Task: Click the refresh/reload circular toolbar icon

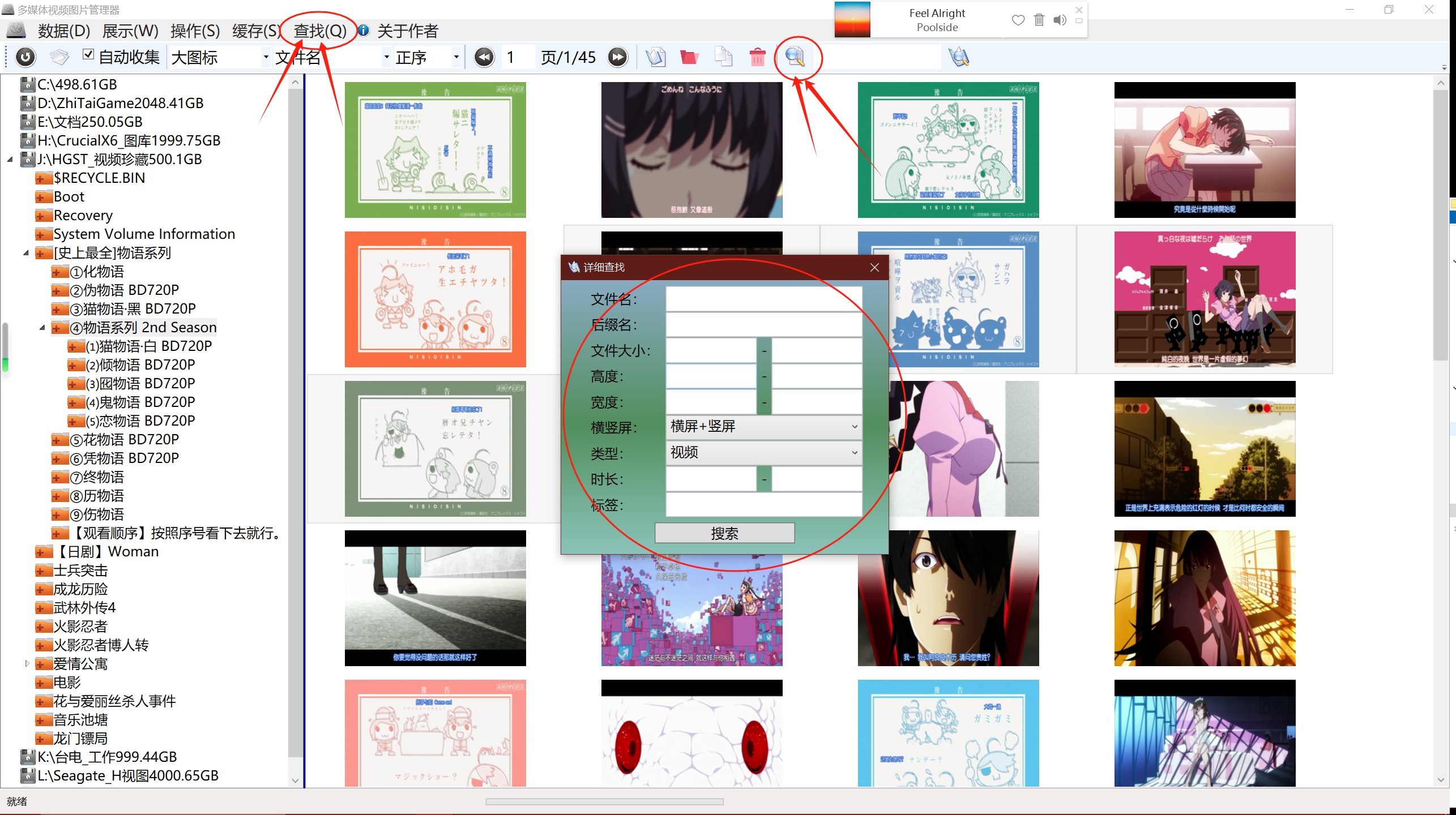Action: [25, 57]
